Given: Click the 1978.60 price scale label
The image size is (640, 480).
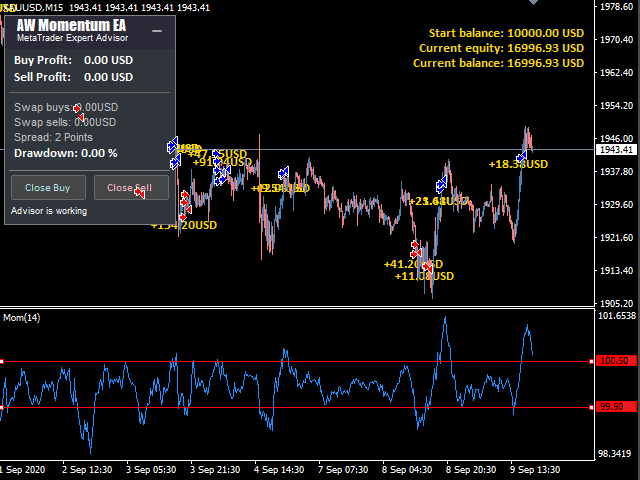Looking at the screenshot, I should [x=616, y=7].
